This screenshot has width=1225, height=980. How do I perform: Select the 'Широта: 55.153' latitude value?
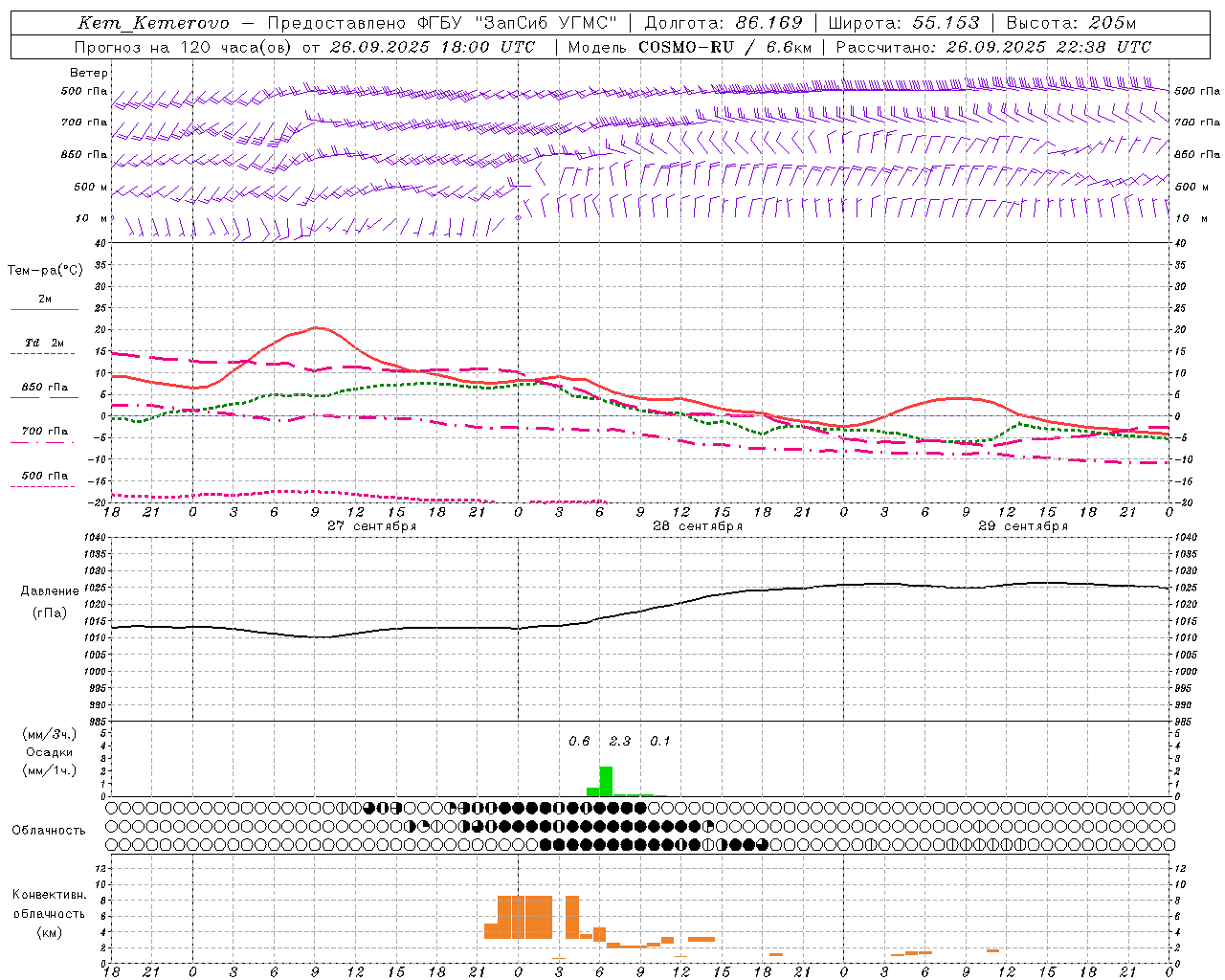click(x=904, y=23)
